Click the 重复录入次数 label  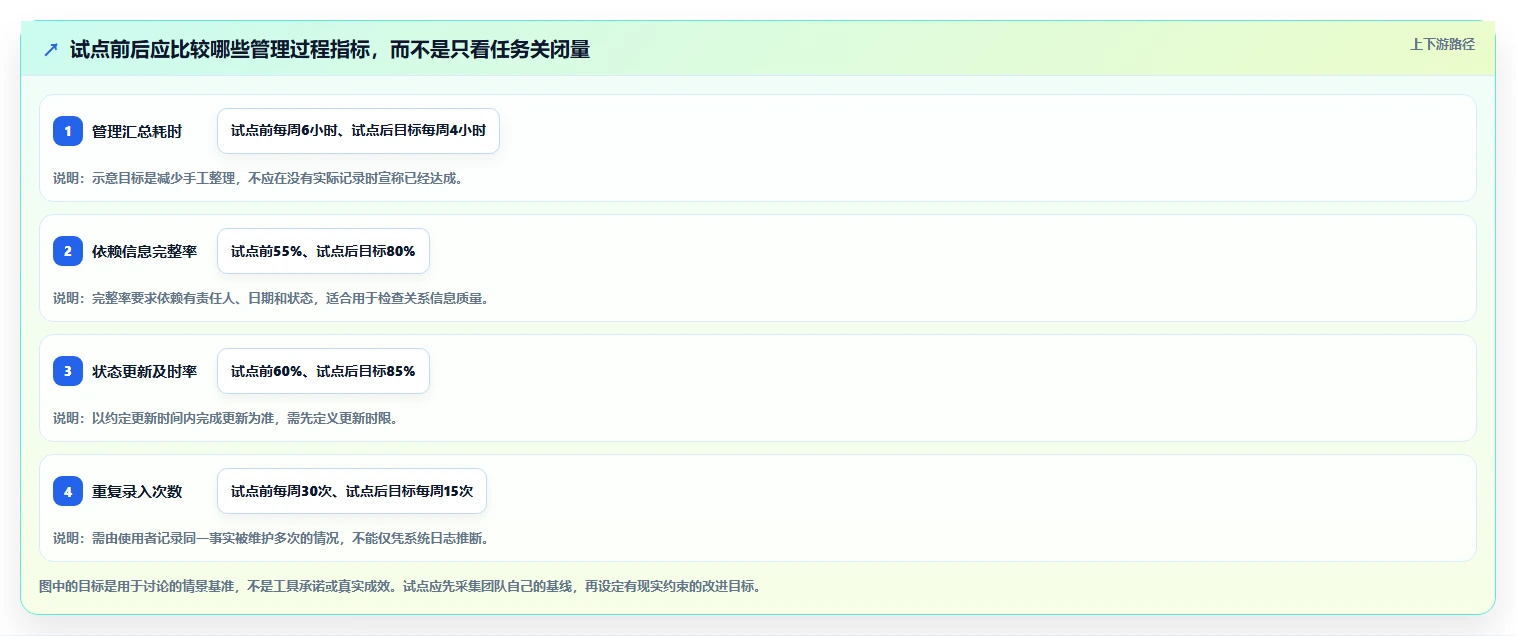pos(137,491)
